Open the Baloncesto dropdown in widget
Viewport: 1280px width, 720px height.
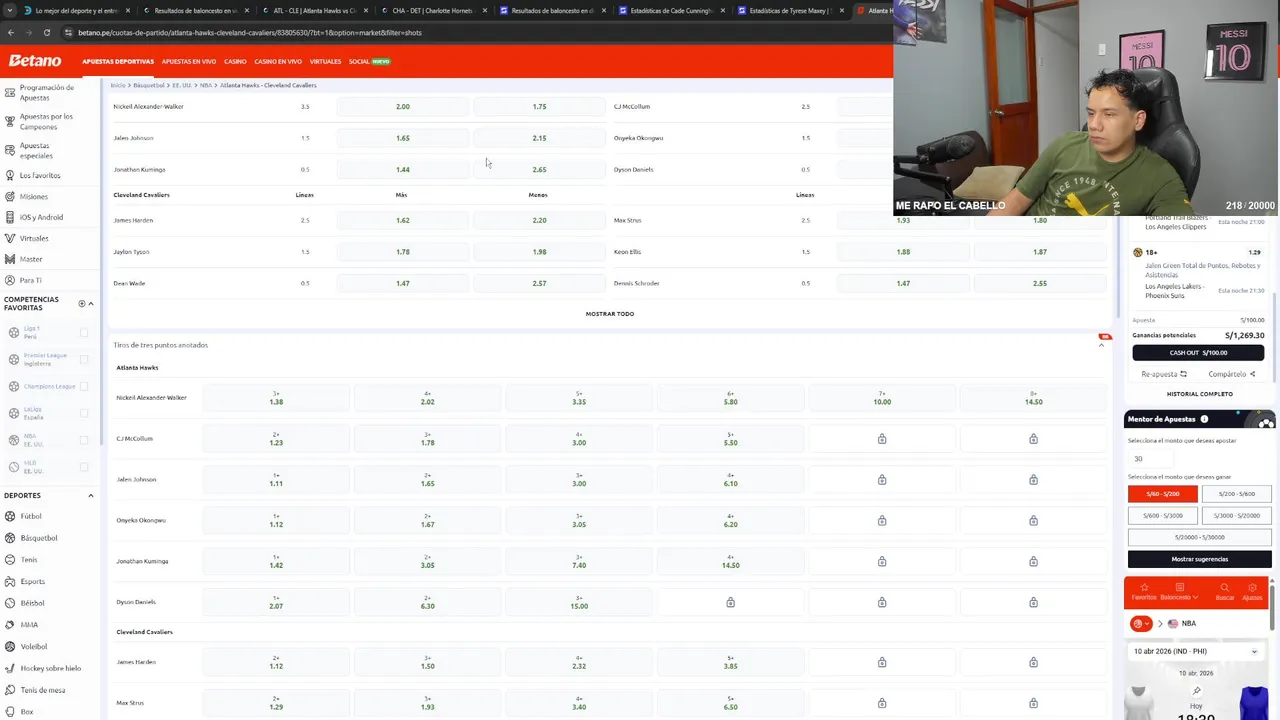(1179, 592)
